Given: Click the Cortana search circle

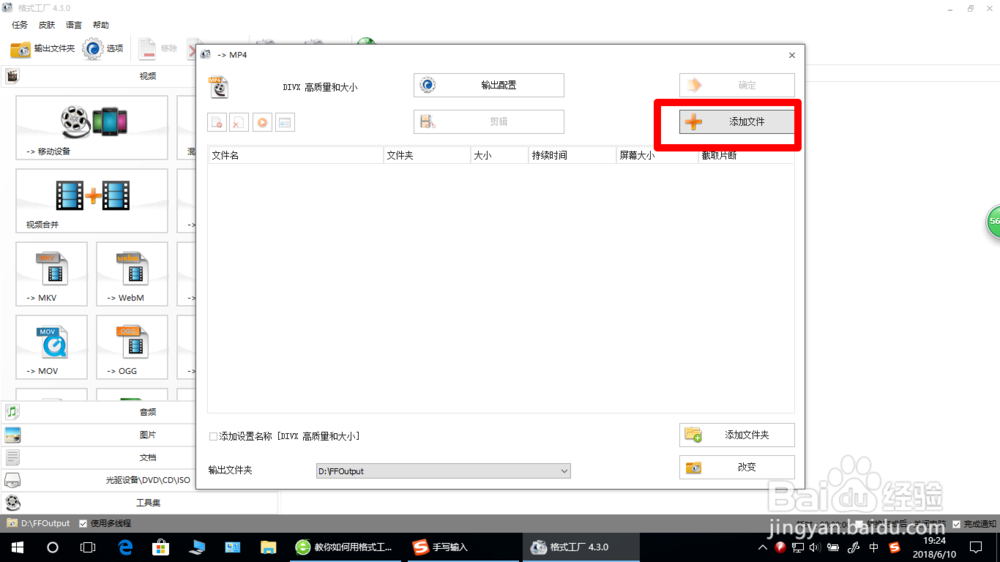Looking at the screenshot, I should tap(52, 547).
